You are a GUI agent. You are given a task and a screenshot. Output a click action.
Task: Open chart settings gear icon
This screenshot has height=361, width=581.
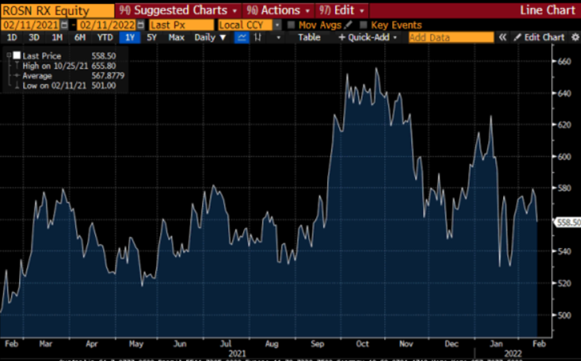(575, 37)
